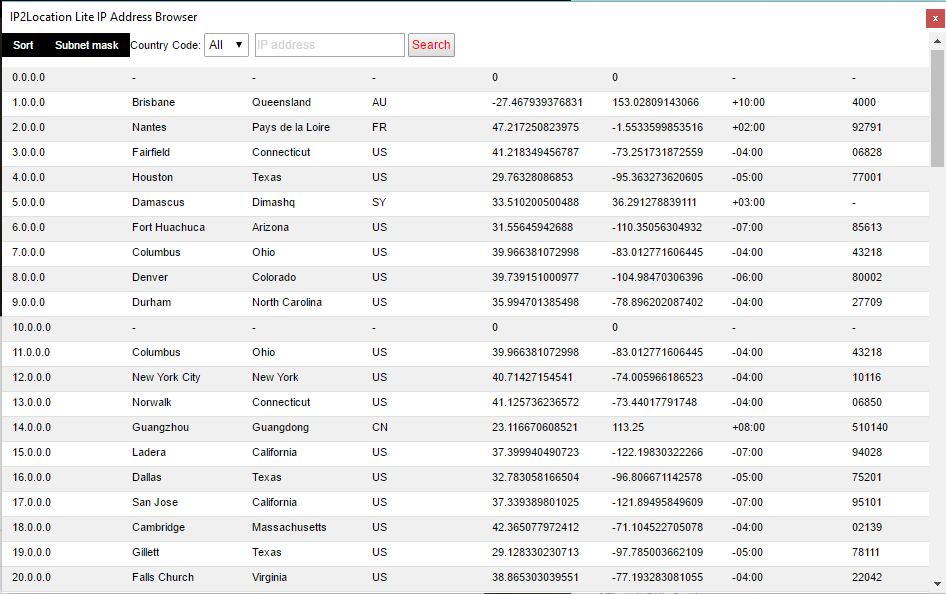The image size is (946, 594).
Task: Click the Search button
Action: 431,45
